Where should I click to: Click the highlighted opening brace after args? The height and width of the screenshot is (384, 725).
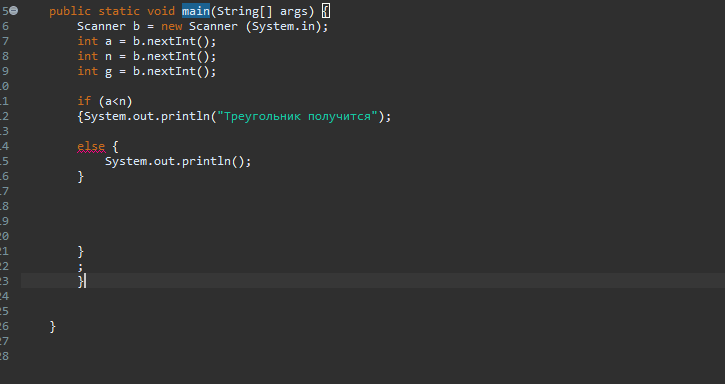pyautogui.click(x=326, y=11)
